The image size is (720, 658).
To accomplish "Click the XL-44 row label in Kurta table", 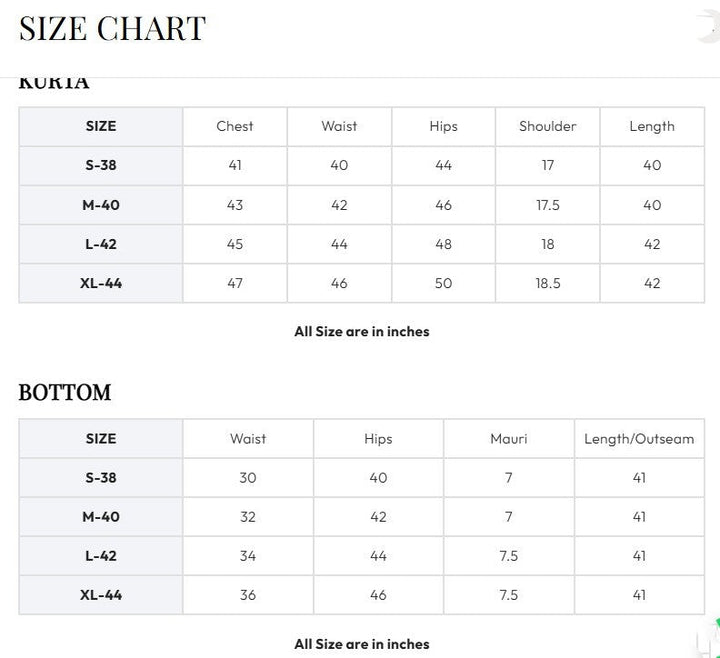I will [101, 283].
